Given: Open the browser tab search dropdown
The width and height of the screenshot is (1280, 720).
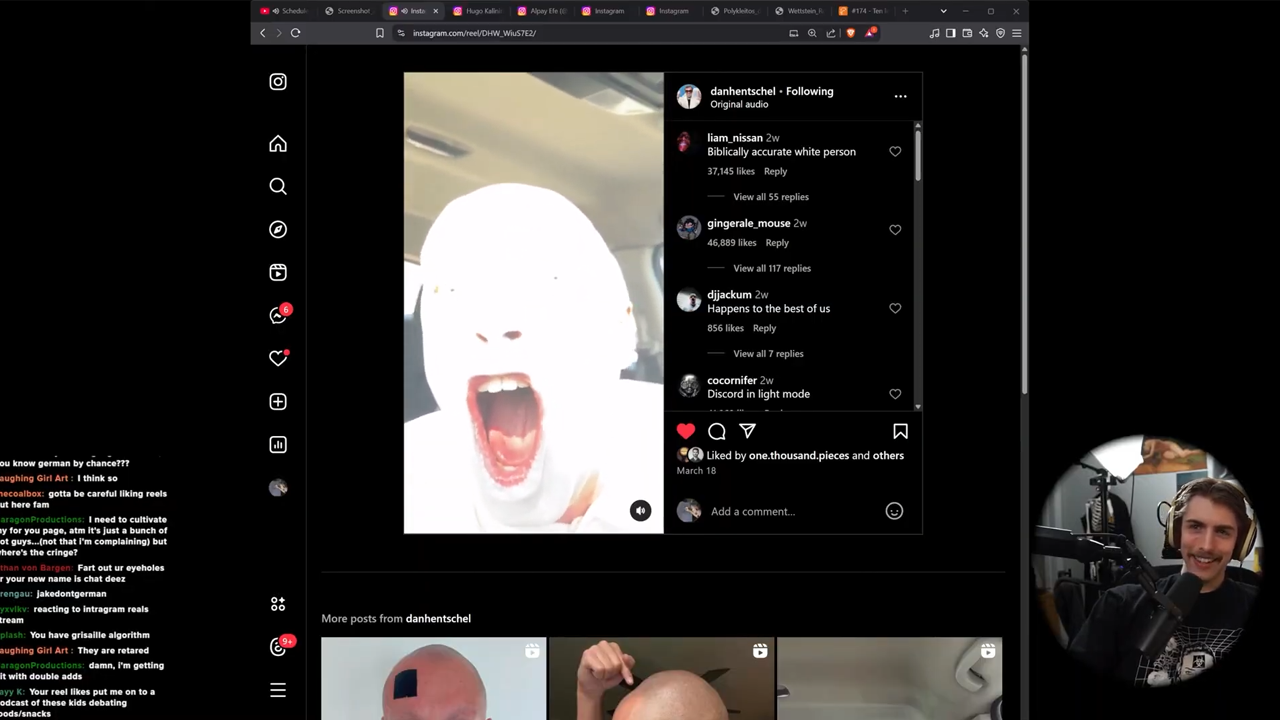Looking at the screenshot, I should 942,11.
